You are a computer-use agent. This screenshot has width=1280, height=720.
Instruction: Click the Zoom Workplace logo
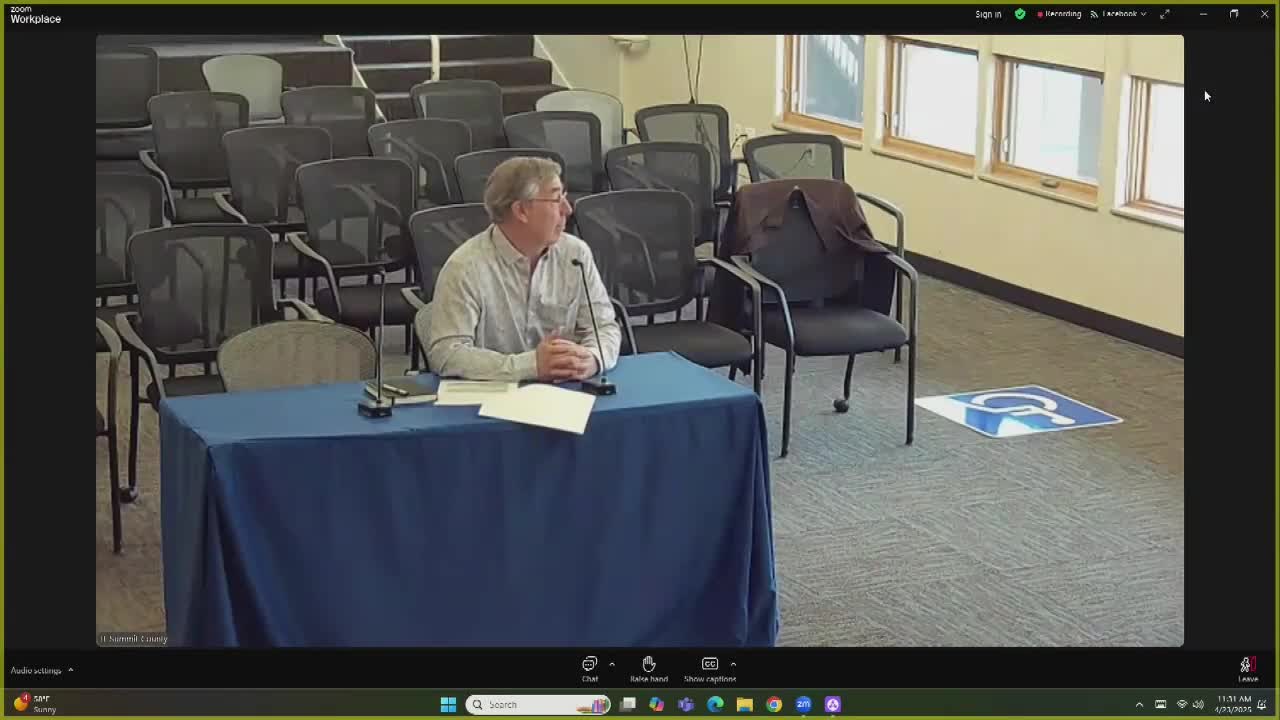pyautogui.click(x=36, y=14)
